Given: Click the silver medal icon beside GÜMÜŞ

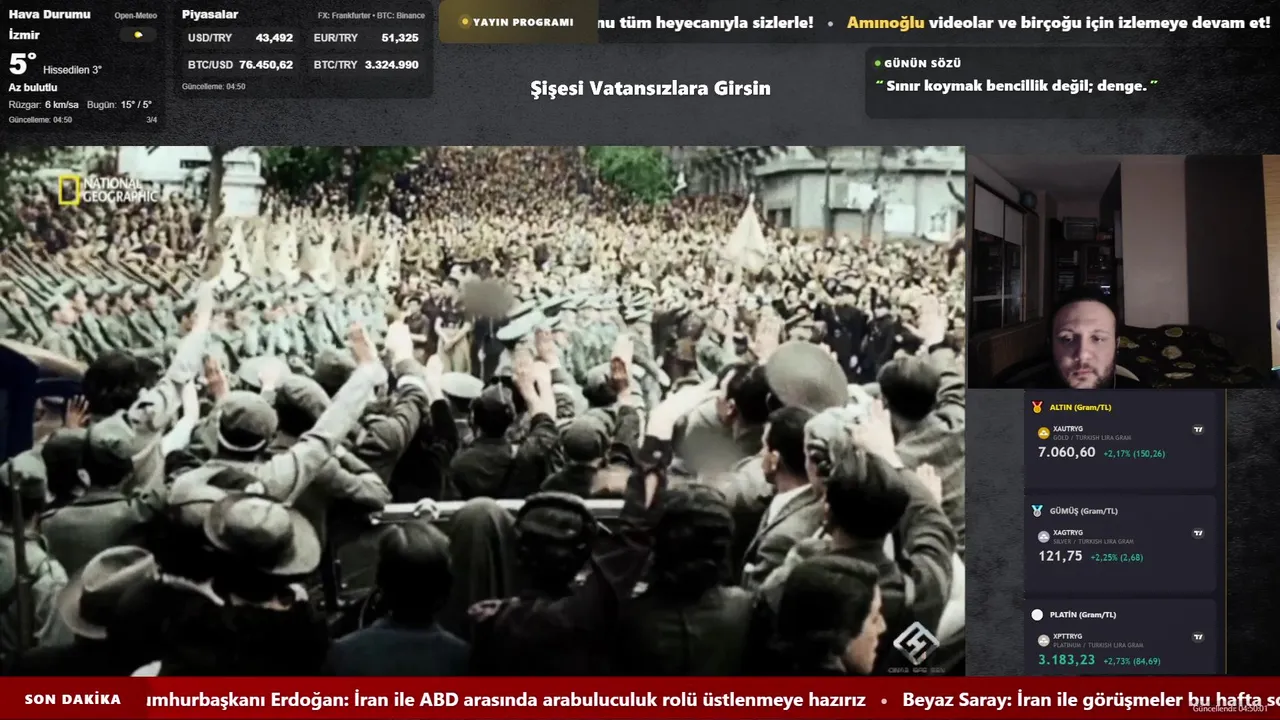Looking at the screenshot, I should click(1037, 511).
